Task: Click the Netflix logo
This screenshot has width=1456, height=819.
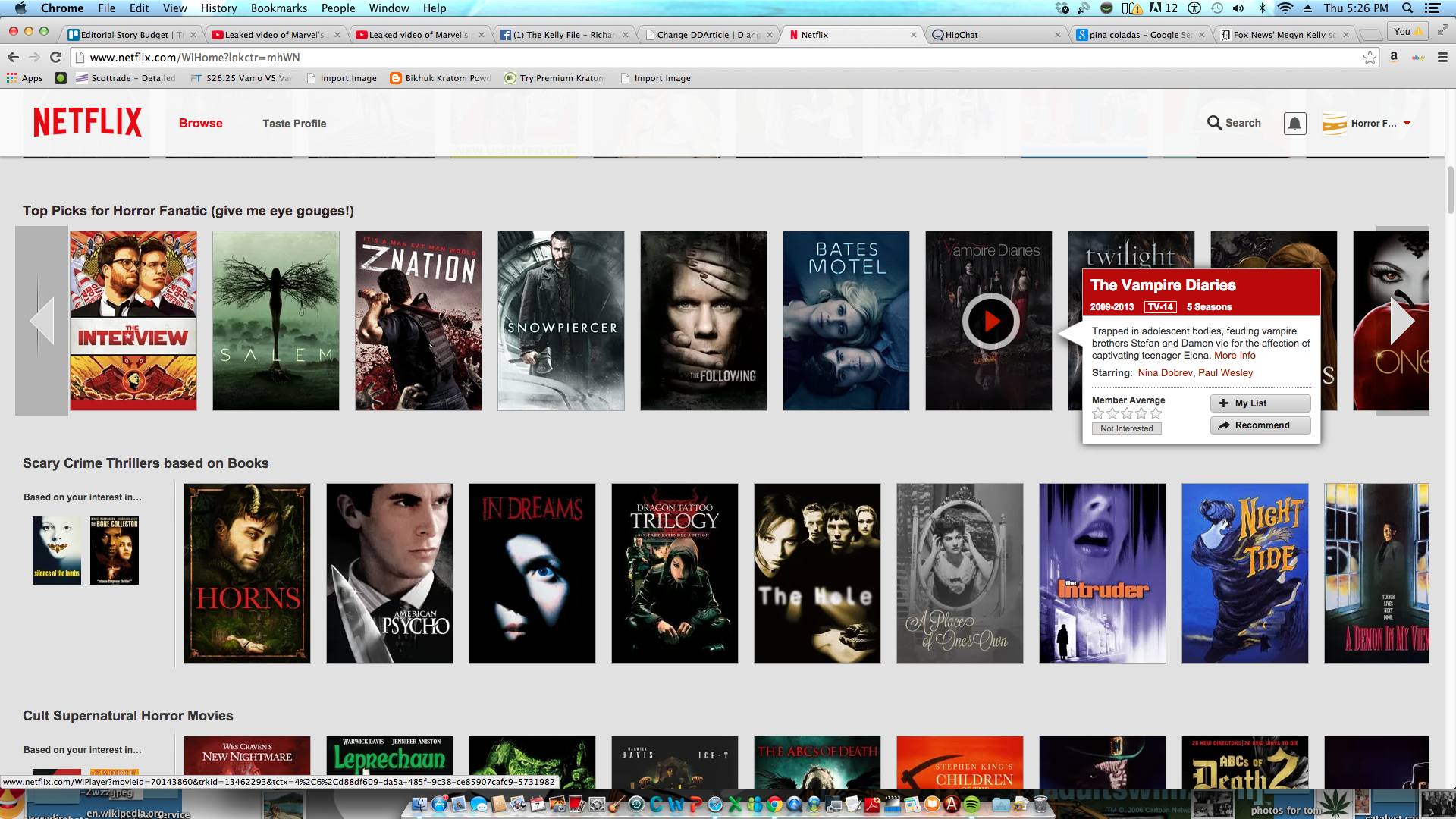Action: pyautogui.click(x=87, y=122)
